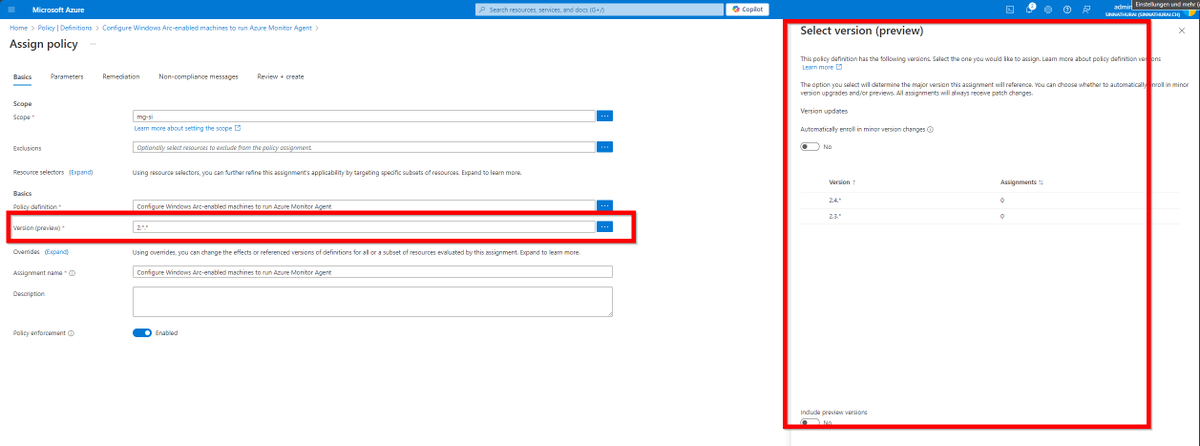
Task: Click the info icon next to Policy enforcement
Action: pyautogui.click(x=71, y=333)
